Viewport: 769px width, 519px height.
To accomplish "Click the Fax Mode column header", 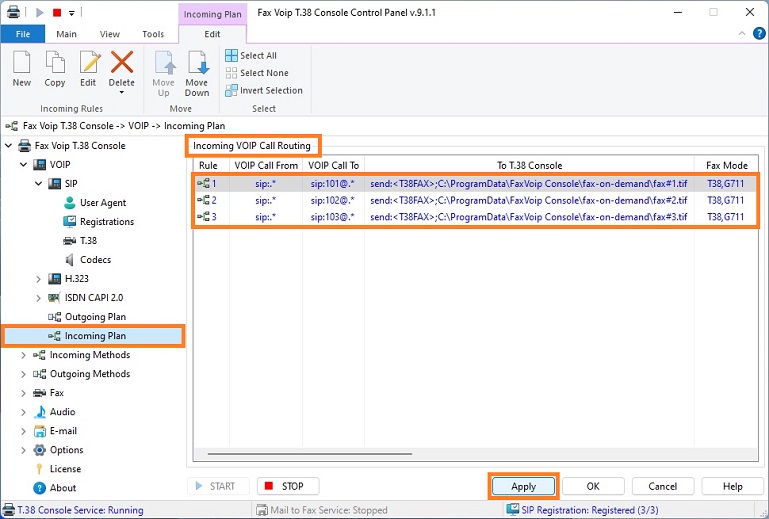I will [726, 166].
